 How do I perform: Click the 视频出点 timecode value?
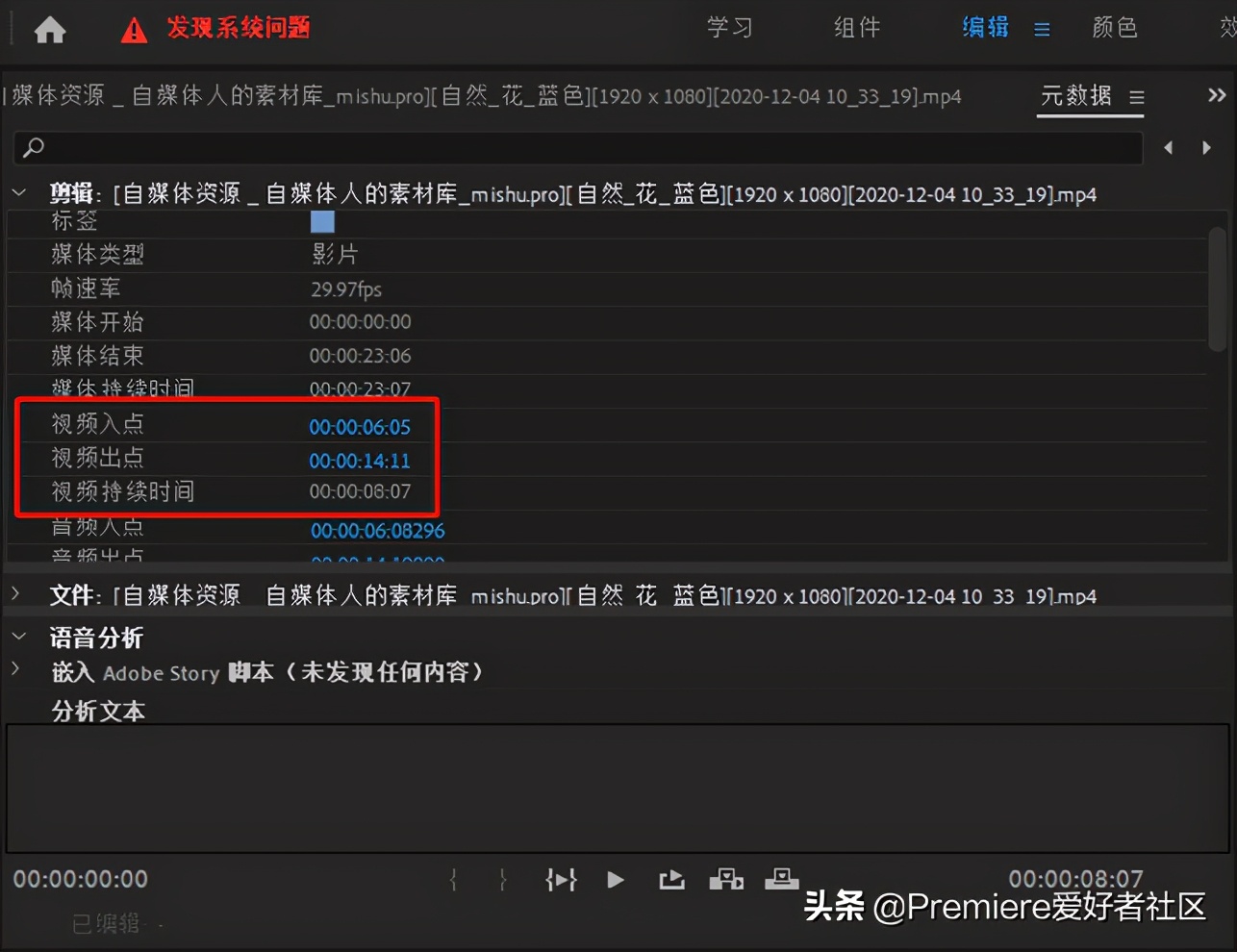pyautogui.click(x=360, y=461)
